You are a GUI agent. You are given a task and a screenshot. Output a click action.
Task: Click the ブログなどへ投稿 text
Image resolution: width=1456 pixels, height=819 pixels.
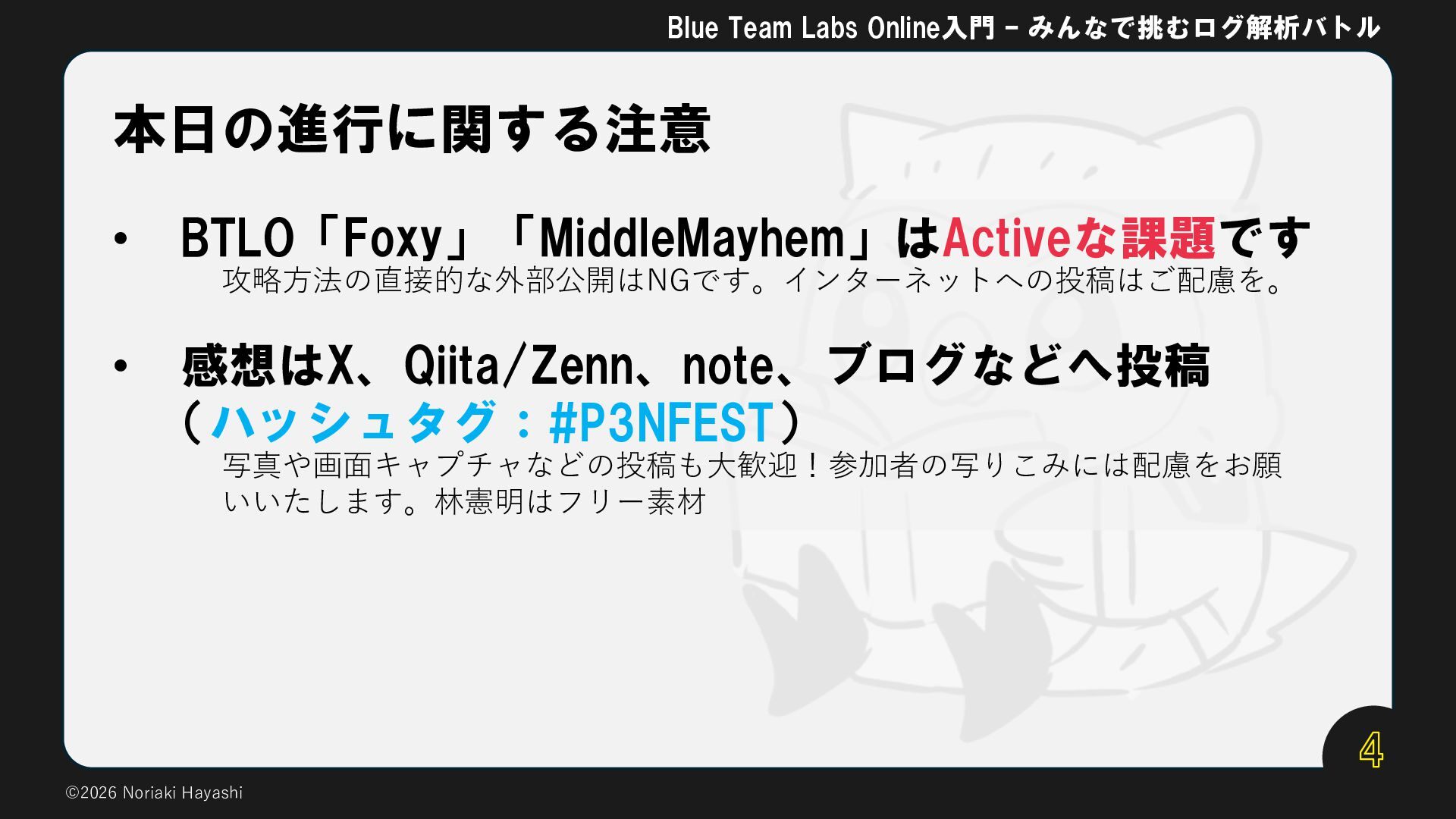tap(1018, 366)
